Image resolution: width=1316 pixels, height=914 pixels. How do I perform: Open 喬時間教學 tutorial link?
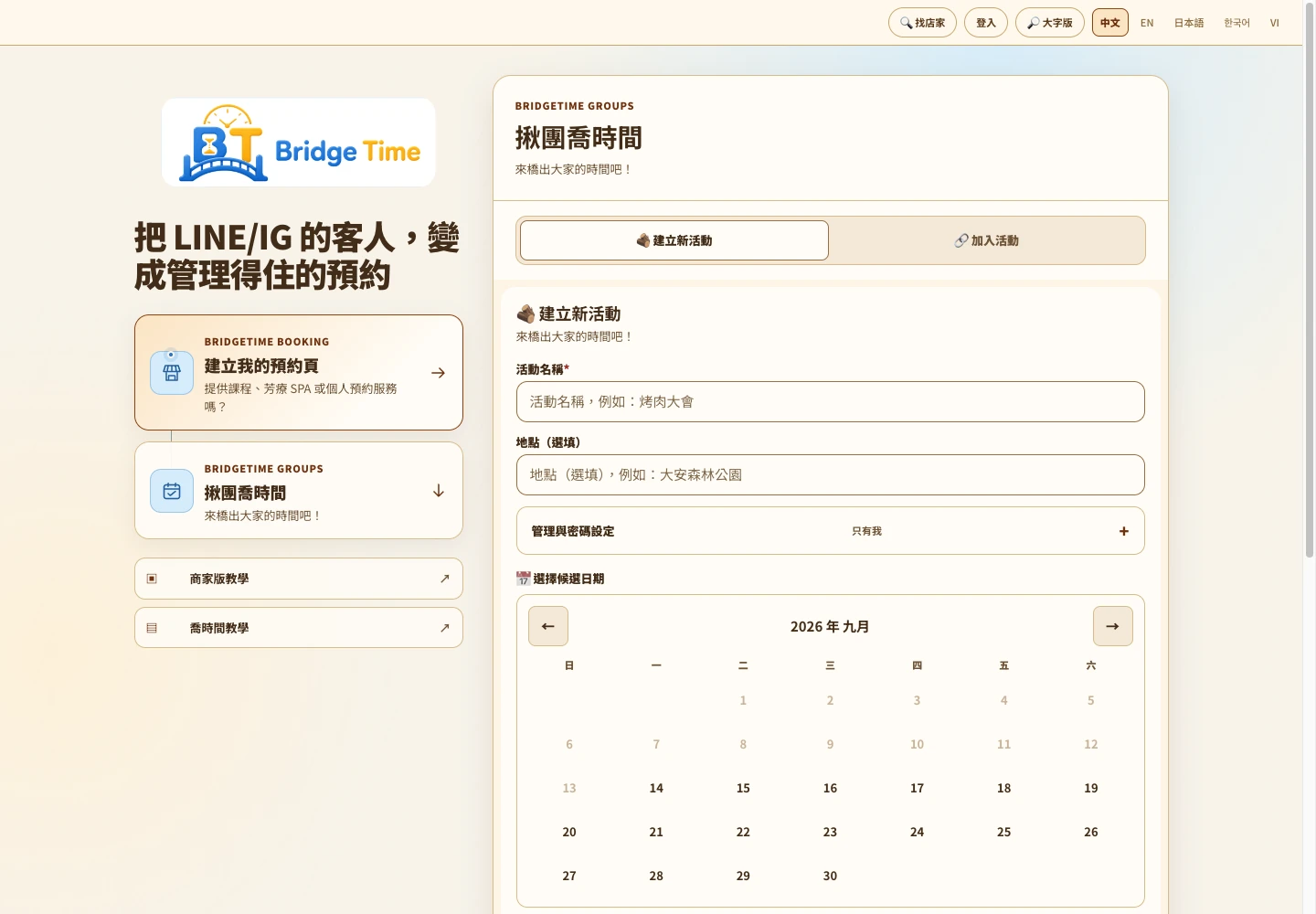pyautogui.click(x=299, y=628)
